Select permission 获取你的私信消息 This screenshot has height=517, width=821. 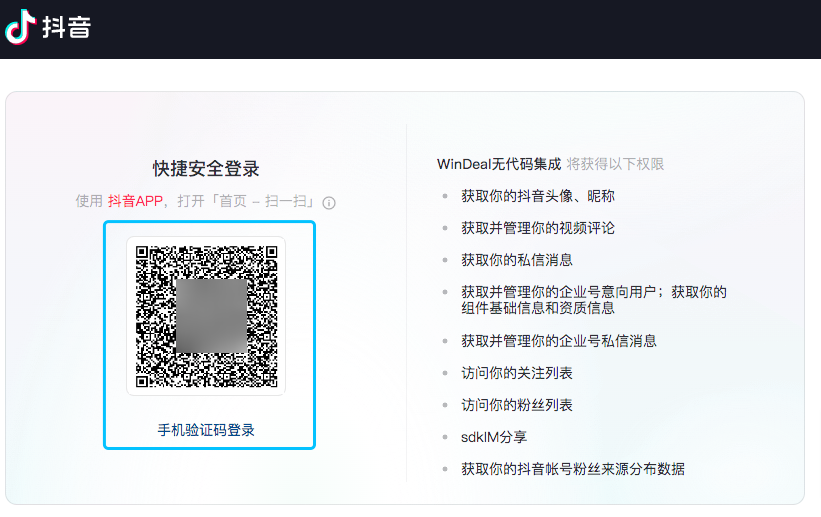point(517,260)
